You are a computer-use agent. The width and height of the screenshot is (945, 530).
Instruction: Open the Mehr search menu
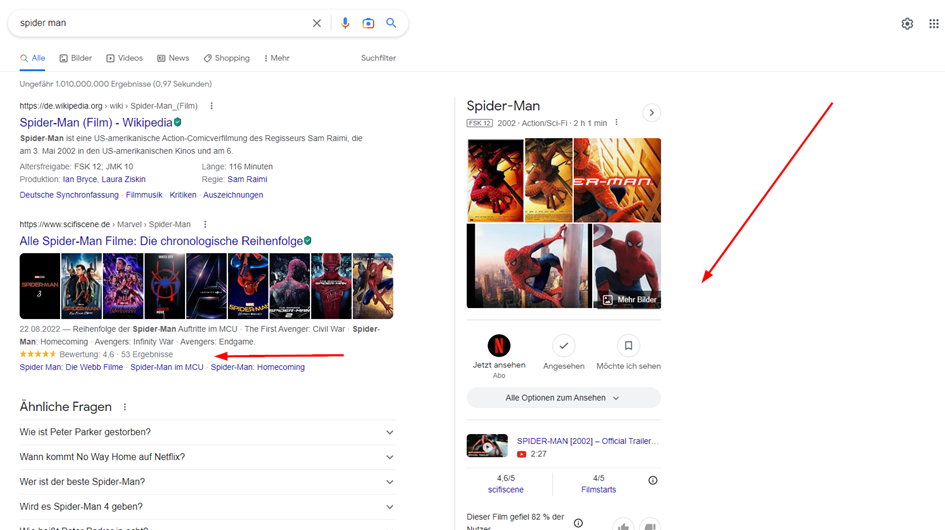pyautogui.click(x=276, y=58)
